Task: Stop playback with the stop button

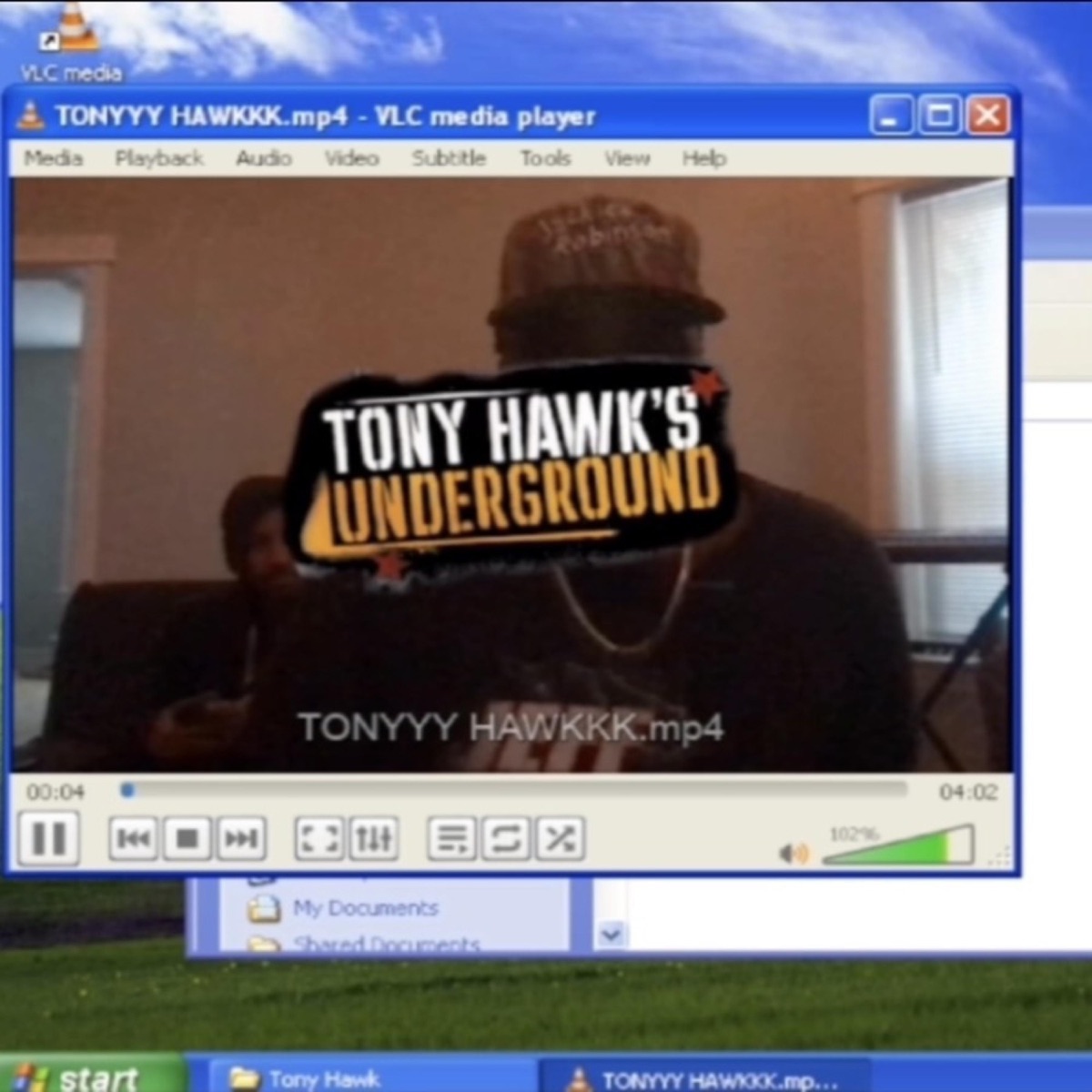Action: coord(187,838)
